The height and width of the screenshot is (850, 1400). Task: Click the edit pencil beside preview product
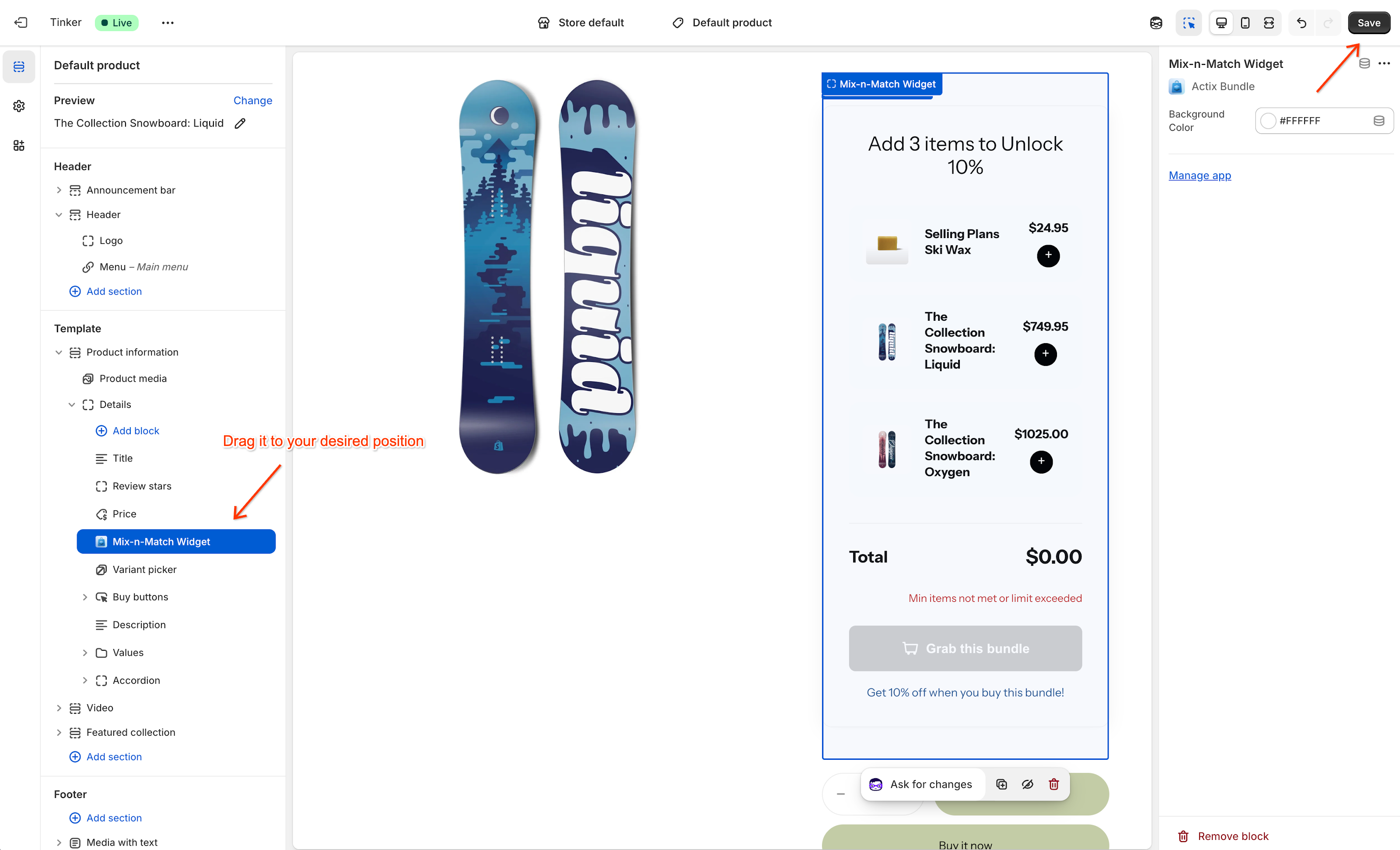pyautogui.click(x=240, y=123)
